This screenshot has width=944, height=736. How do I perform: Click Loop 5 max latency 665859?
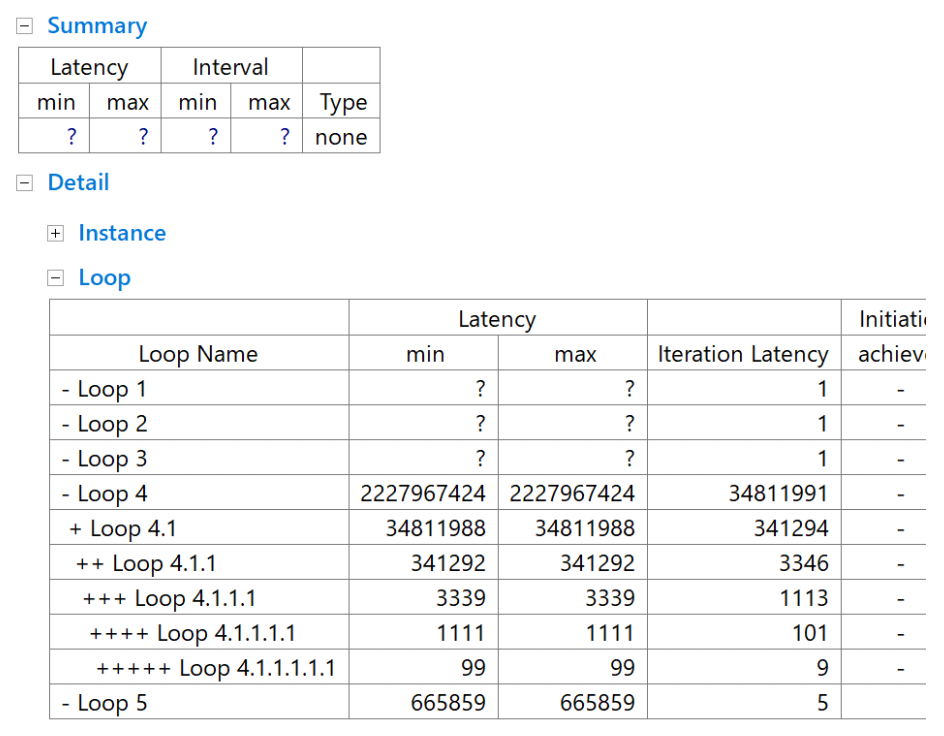tap(597, 703)
